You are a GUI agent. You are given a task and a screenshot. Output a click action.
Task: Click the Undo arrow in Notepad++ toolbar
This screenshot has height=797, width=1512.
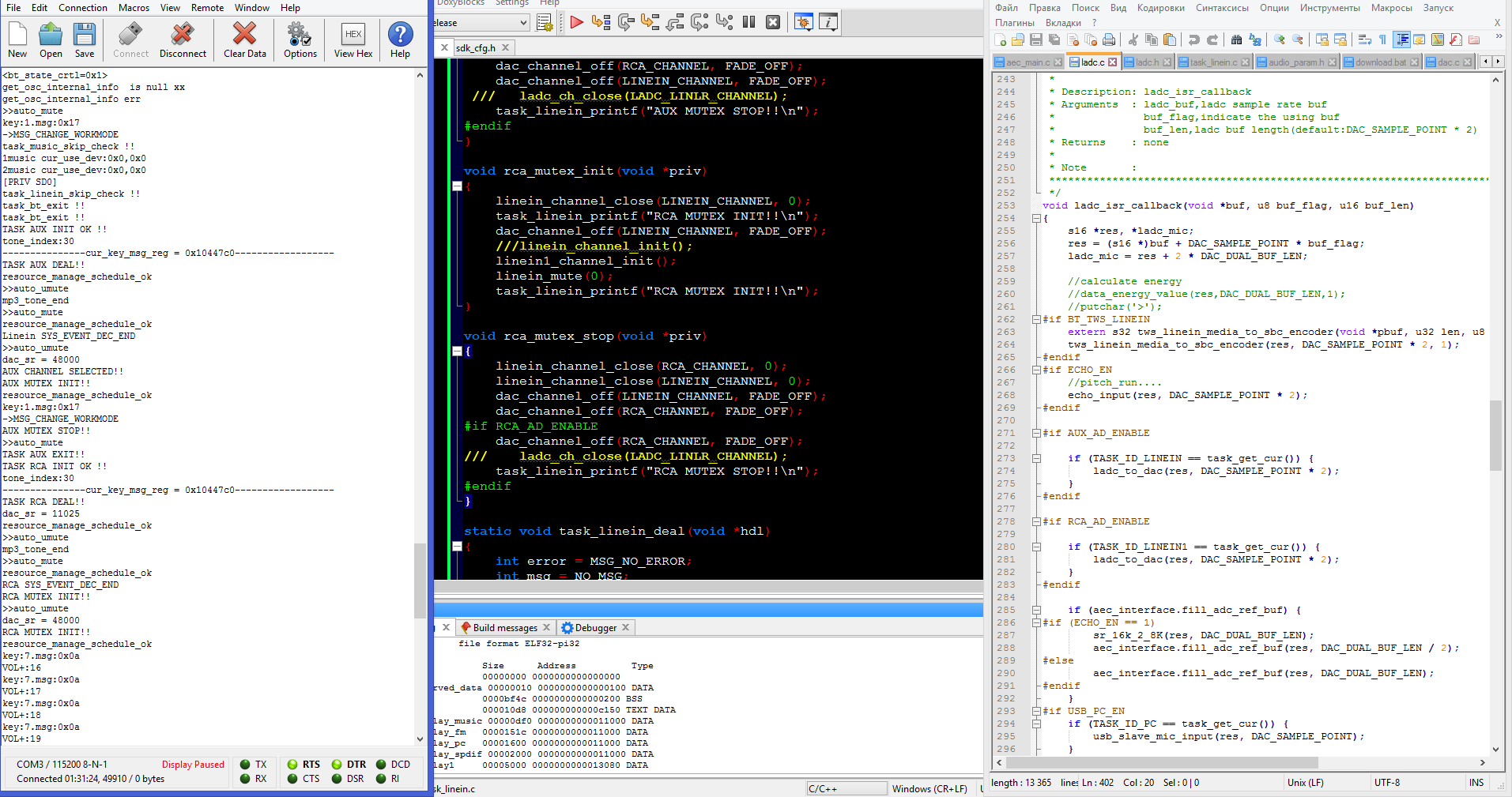(x=1193, y=39)
